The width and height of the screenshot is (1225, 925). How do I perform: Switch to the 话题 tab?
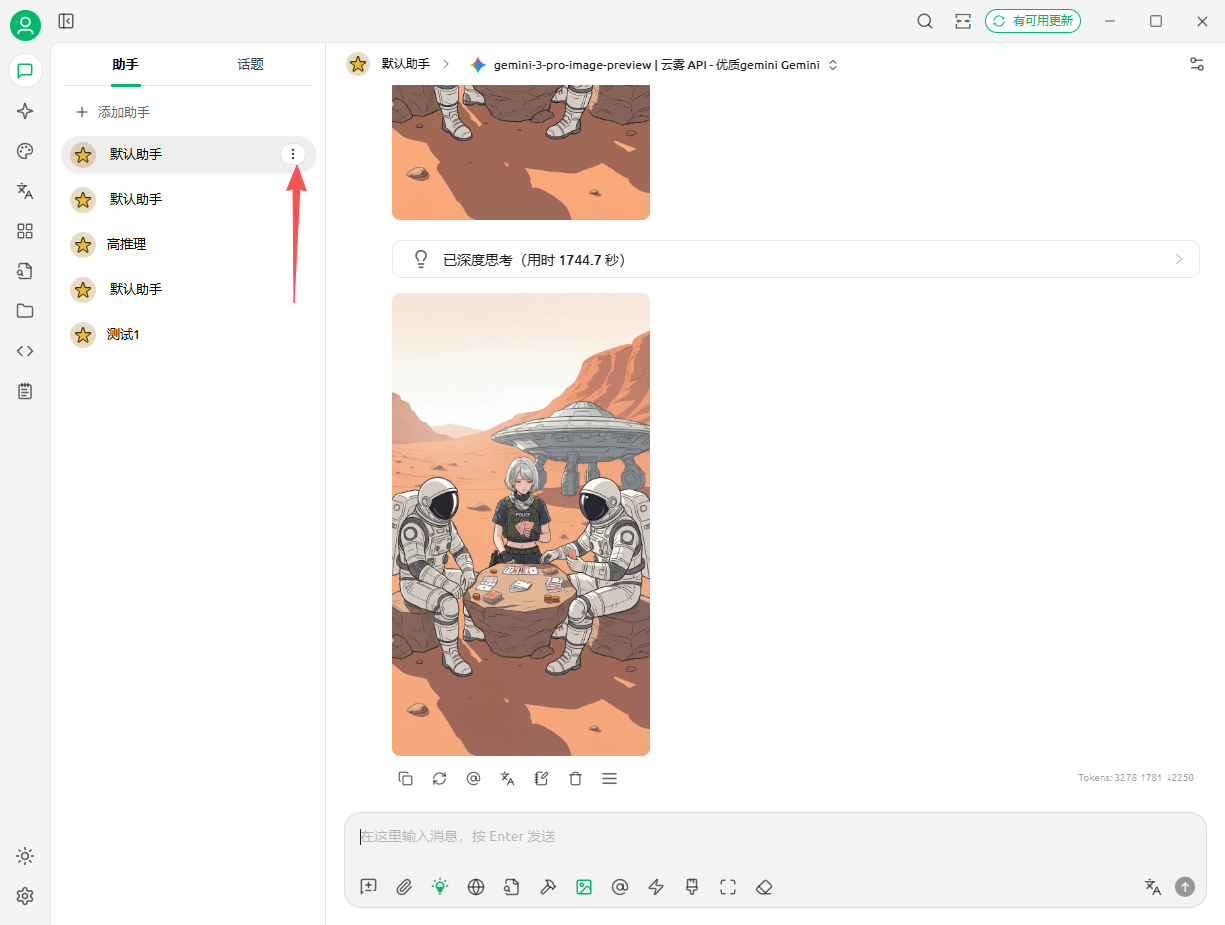(250, 65)
